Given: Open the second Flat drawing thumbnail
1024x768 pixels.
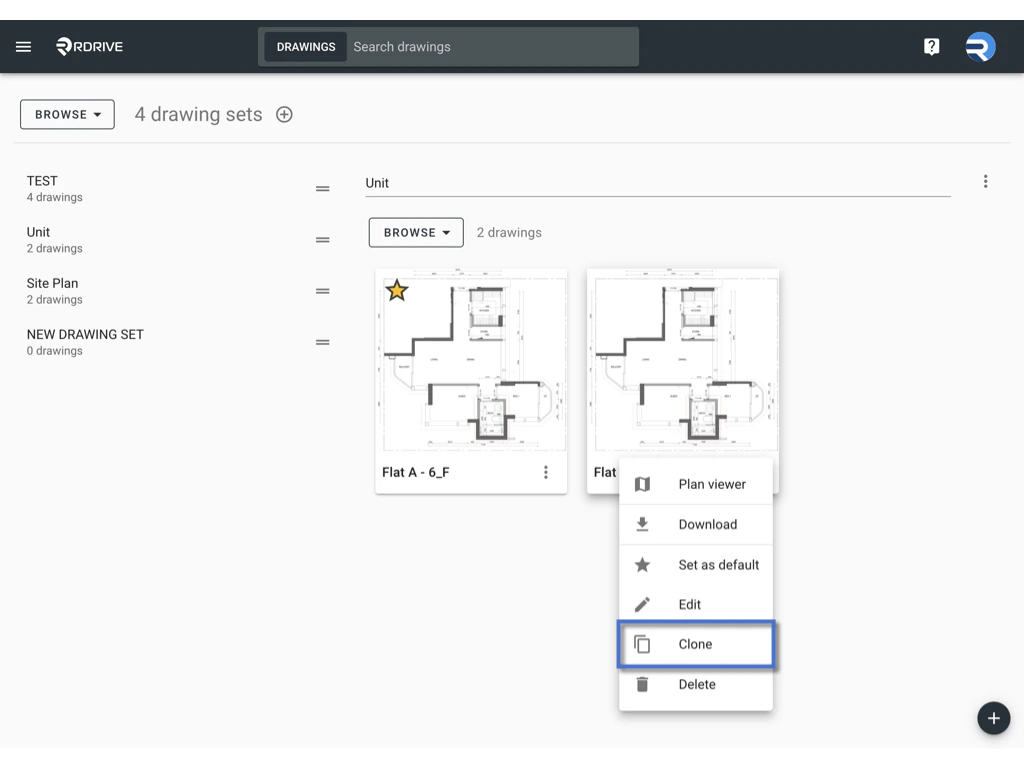Looking at the screenshot, I should [x=682, y=361].
